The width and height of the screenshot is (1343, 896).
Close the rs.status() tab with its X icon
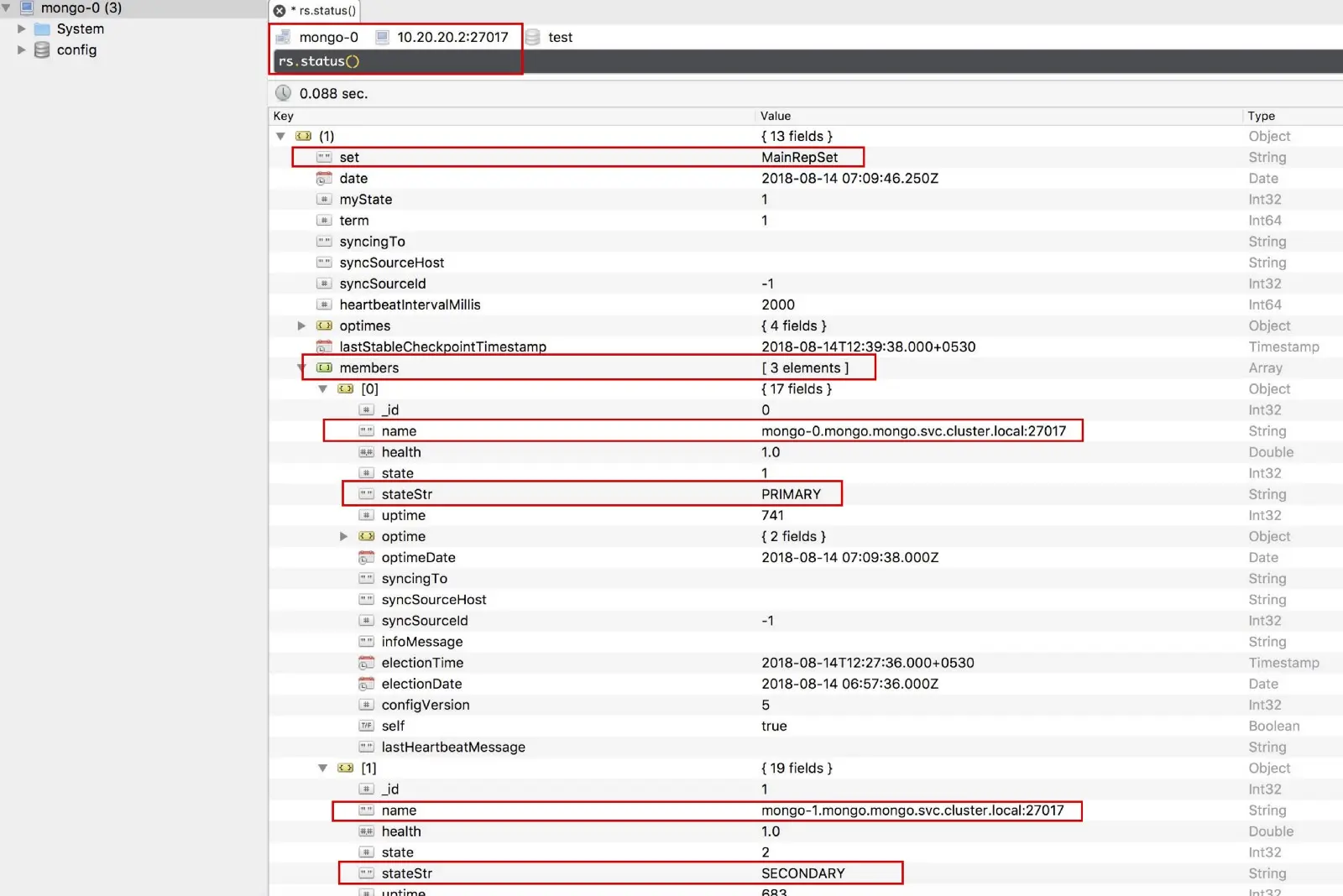point(280,11)
